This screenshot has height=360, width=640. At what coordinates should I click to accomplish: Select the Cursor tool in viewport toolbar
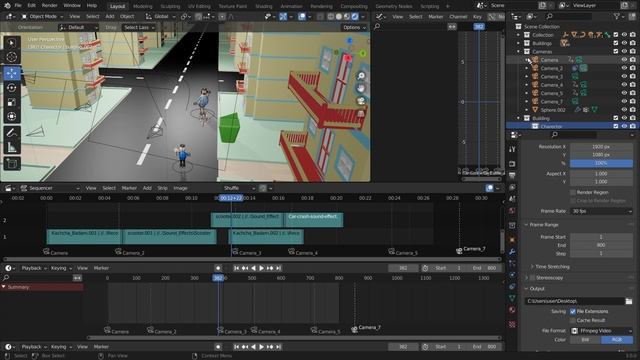point(11,57)
